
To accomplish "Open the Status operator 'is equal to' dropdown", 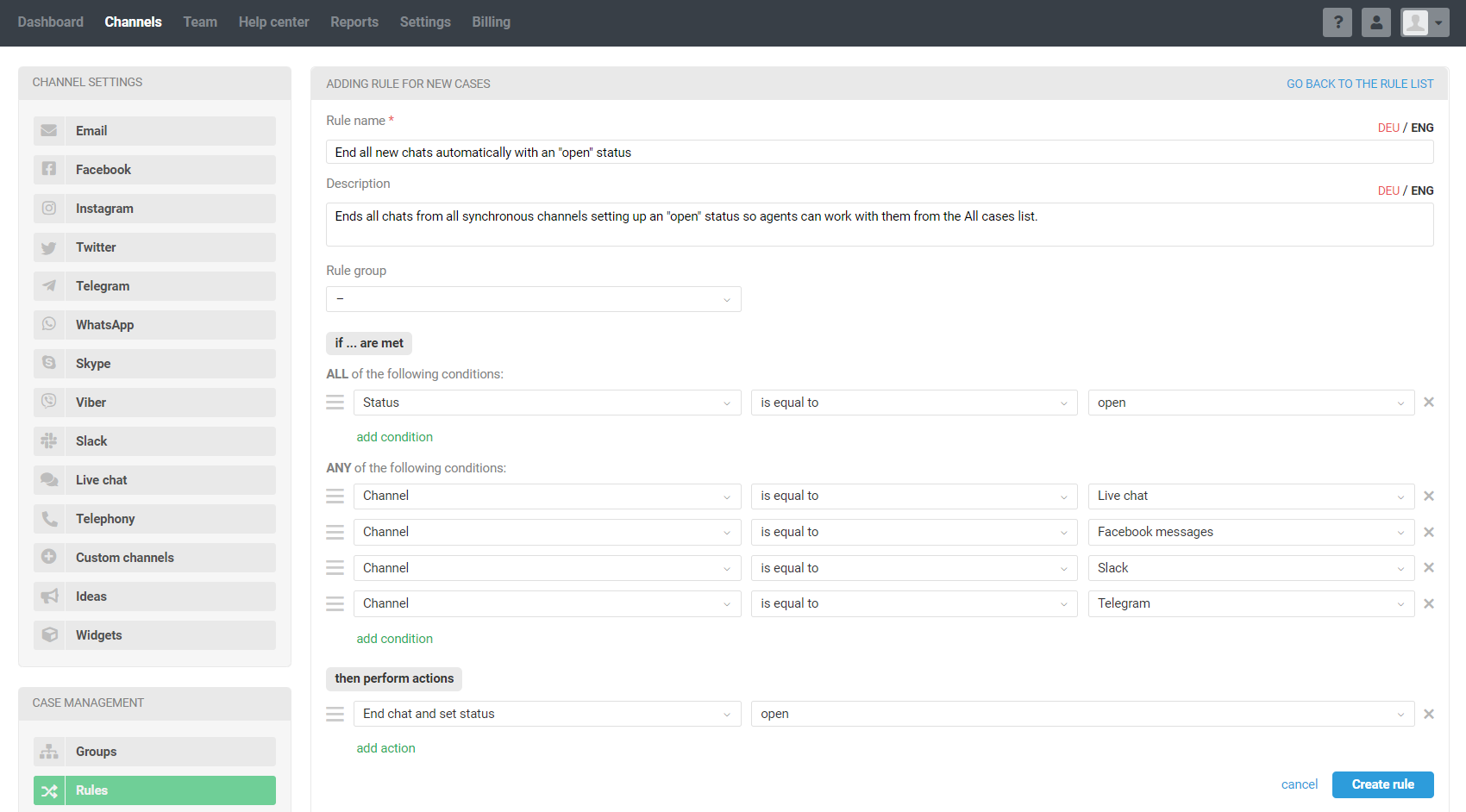I will click(x=914, y=403).
